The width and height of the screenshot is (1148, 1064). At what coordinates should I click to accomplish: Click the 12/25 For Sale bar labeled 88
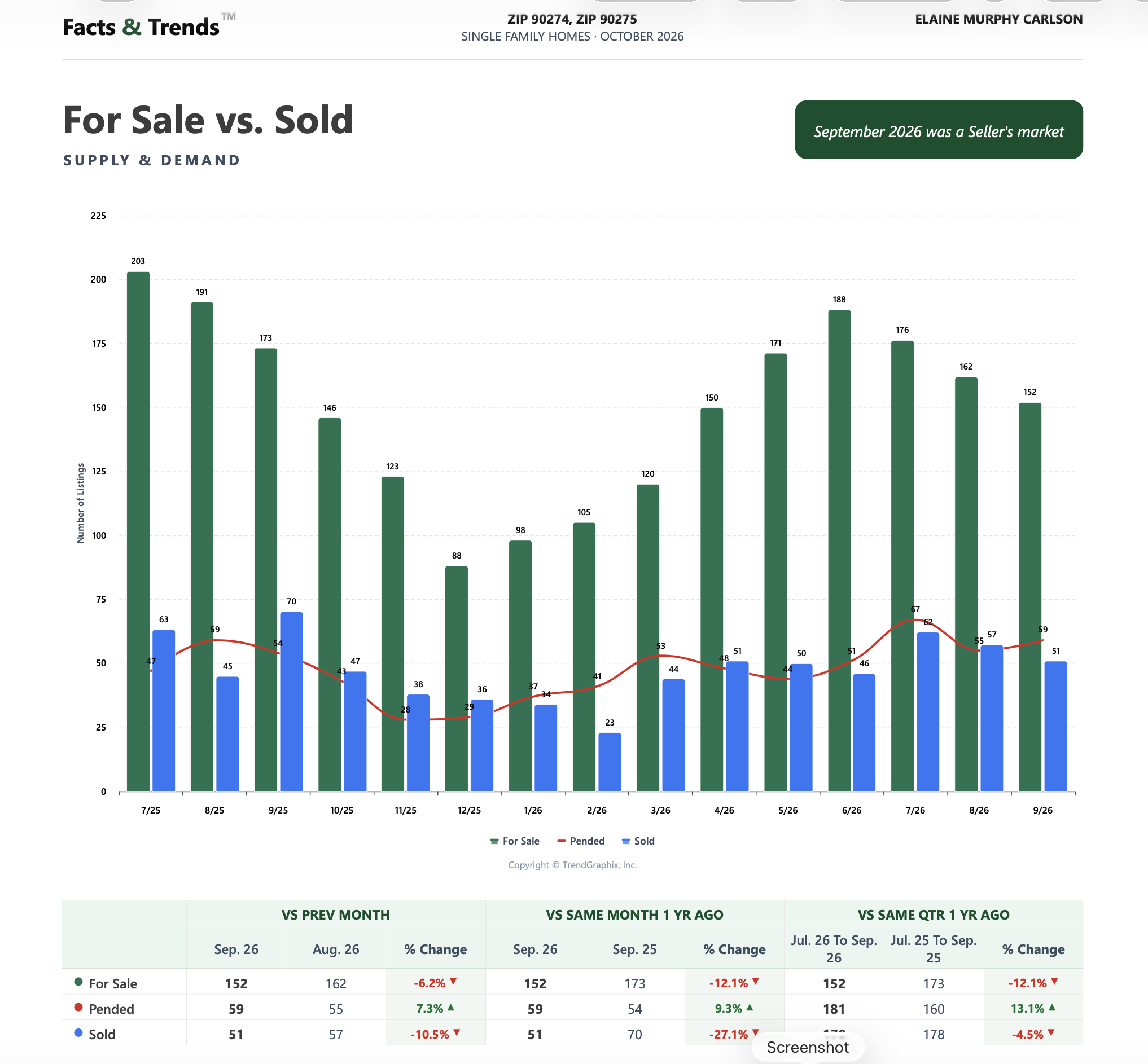pos(456,679)
